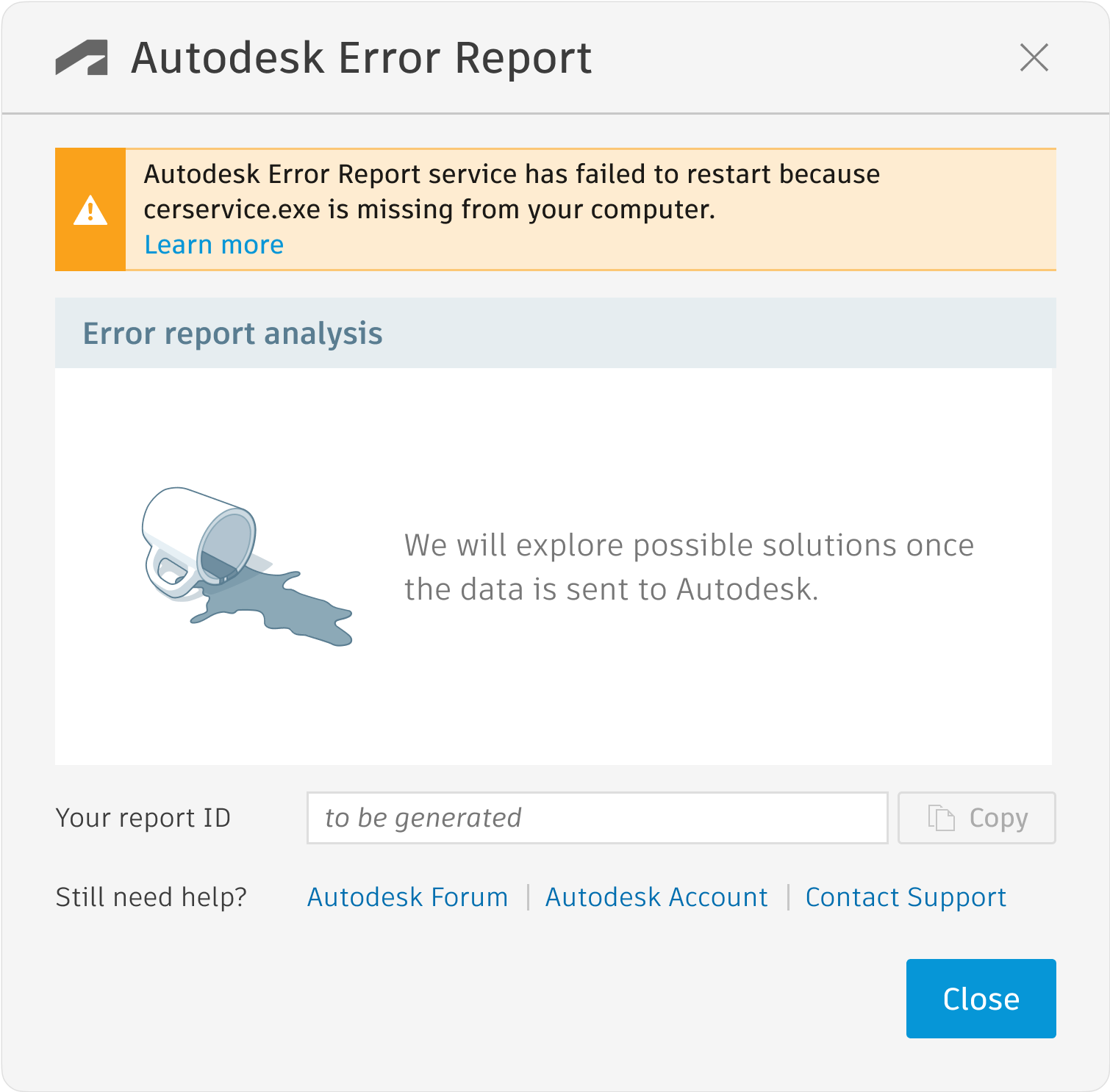Open the Learn more link
This screenshot has height=1092, width=1110.
[214, 244]
